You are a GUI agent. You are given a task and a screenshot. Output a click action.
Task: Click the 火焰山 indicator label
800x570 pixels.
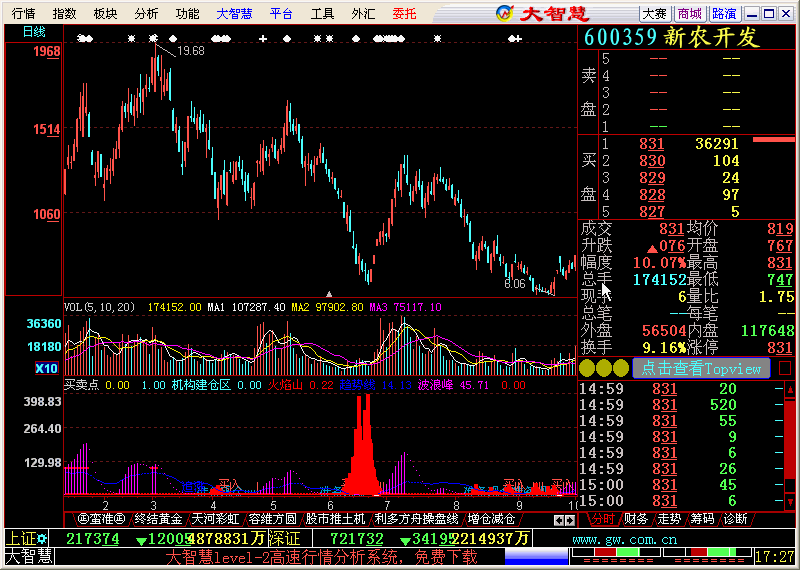click(x=285, y=385)
